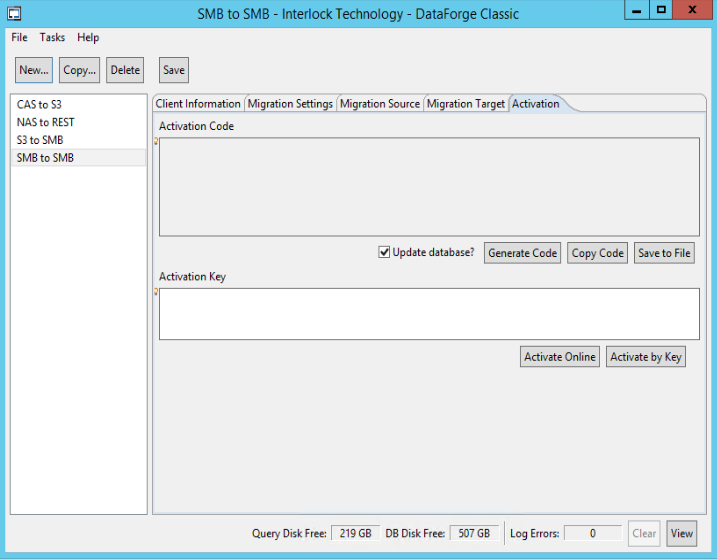
Task: Click the application icon in title bar
Action: [x=13, y=12]
